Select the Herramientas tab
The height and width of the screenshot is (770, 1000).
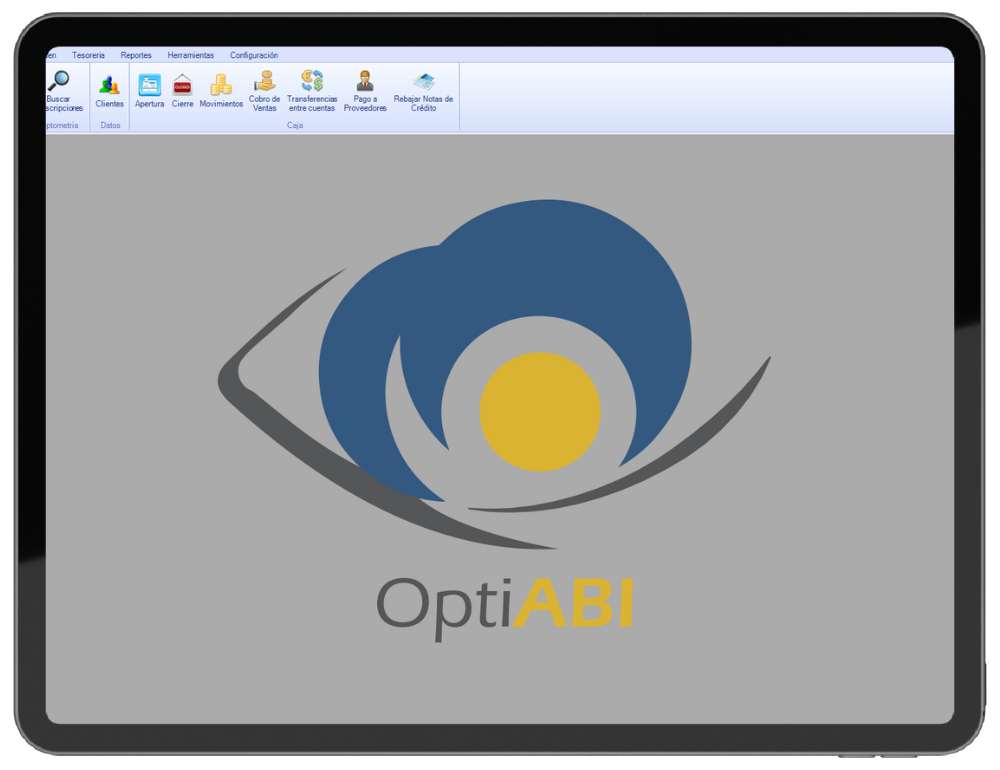pos(190,56)
